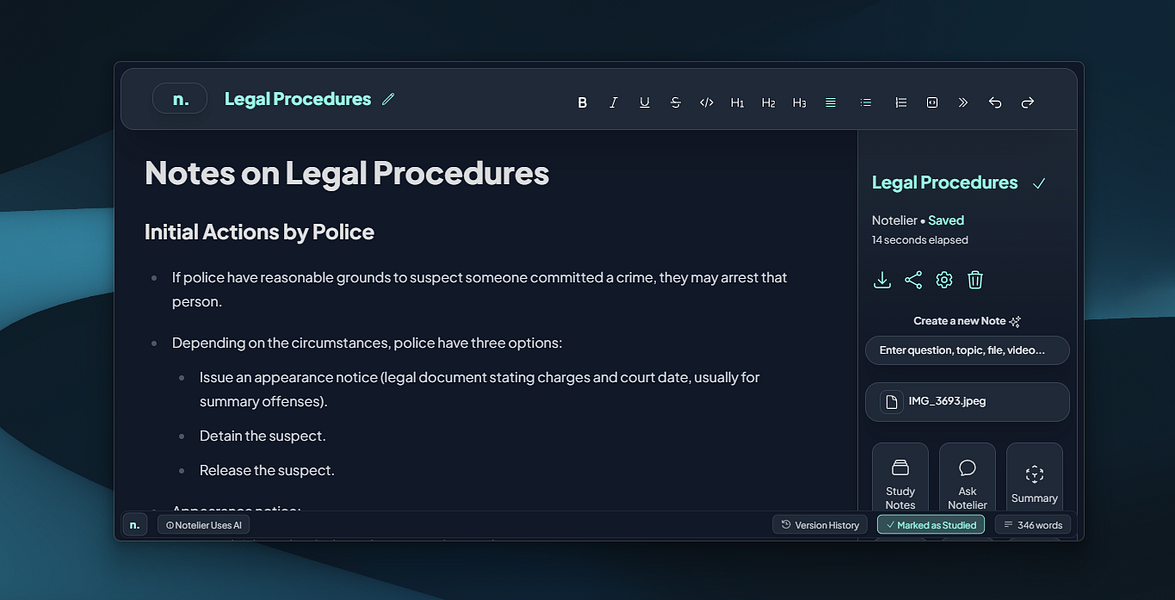Toggle bold formatting
Viewport: 1175px width, 600px height.
coord(582,103)
